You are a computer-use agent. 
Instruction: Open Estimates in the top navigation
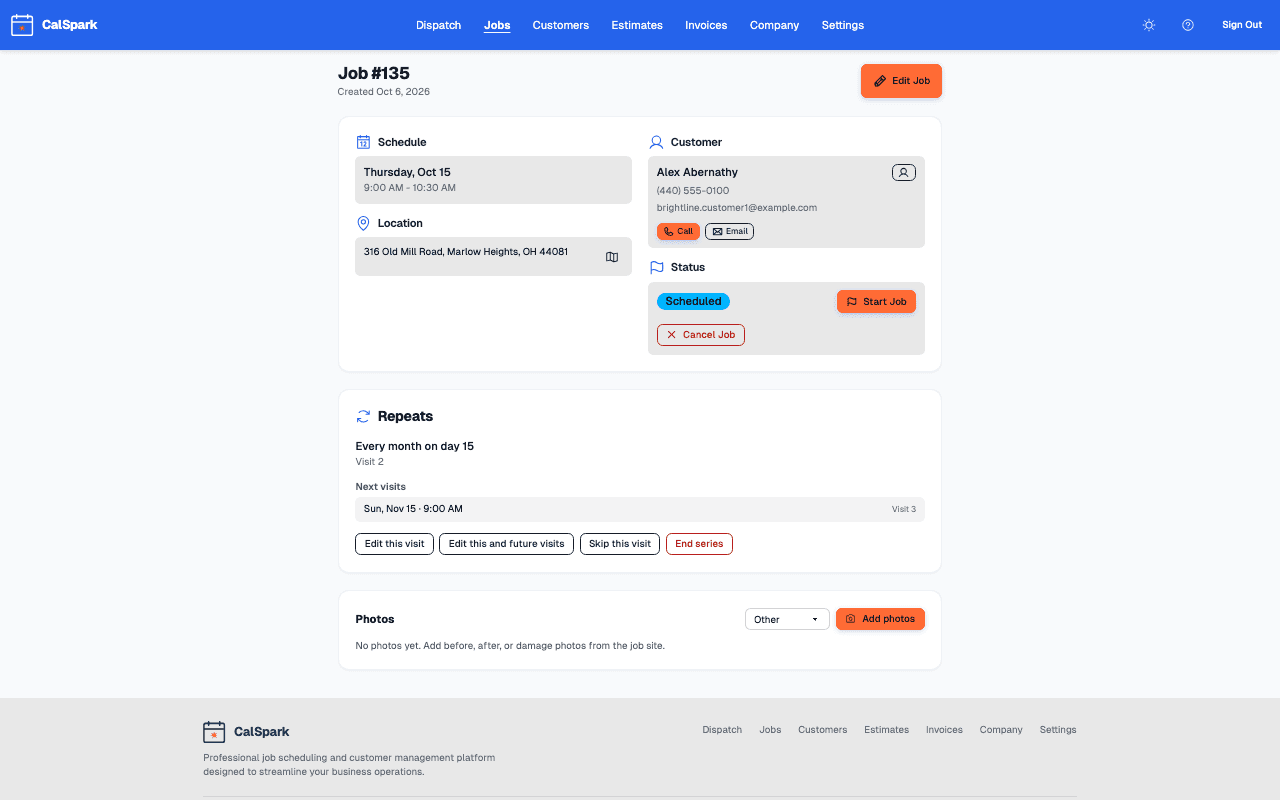click(637, 25)
